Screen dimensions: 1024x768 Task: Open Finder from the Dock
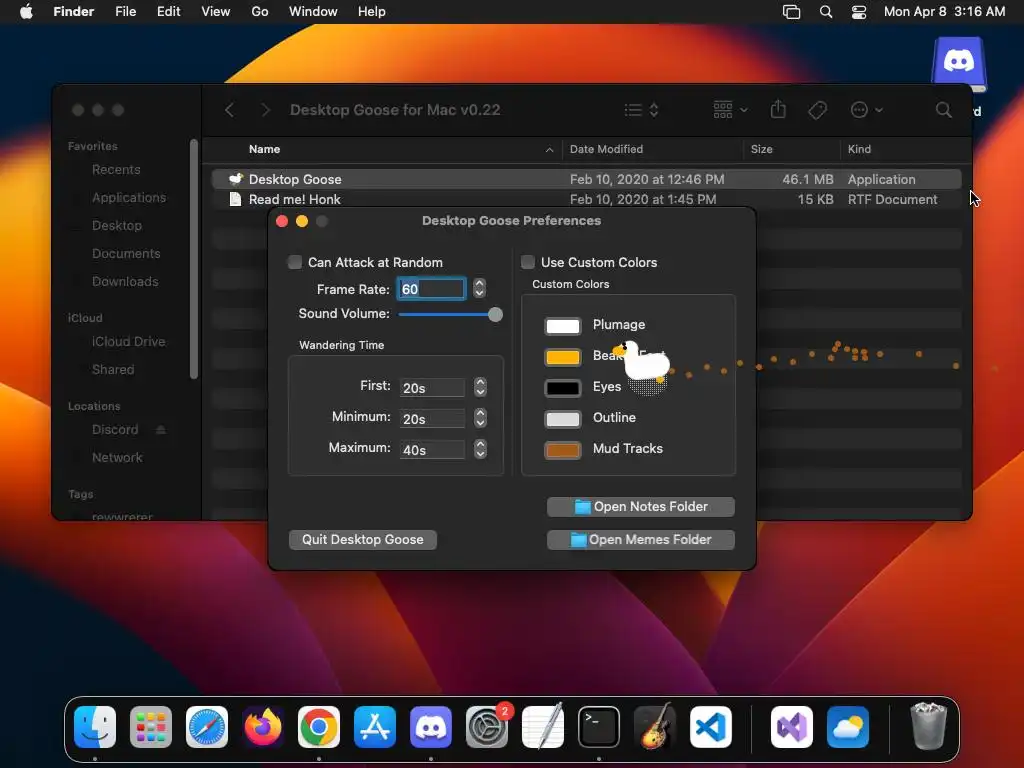(95, 727)
